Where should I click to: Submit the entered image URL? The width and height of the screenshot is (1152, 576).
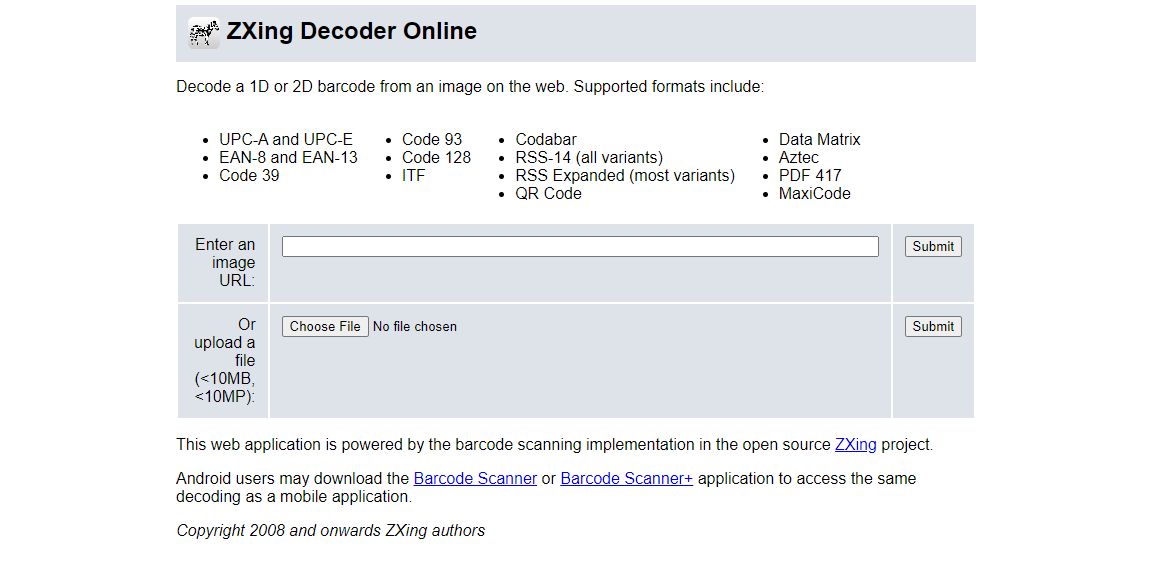pyautogui.click(x=933, y=247)
